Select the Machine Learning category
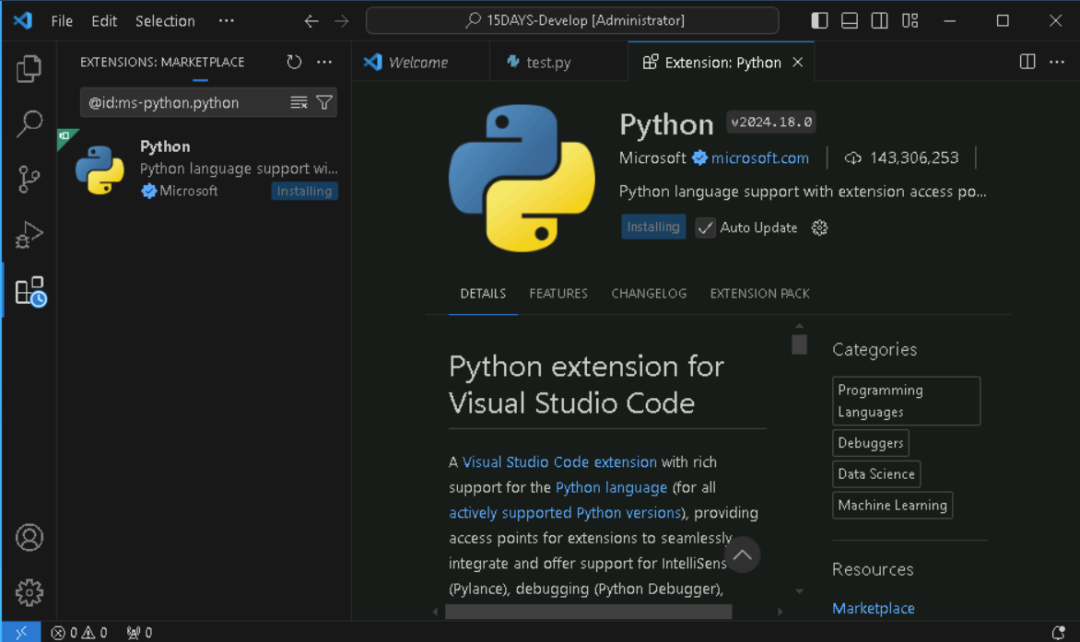 (x=892, y=505)
